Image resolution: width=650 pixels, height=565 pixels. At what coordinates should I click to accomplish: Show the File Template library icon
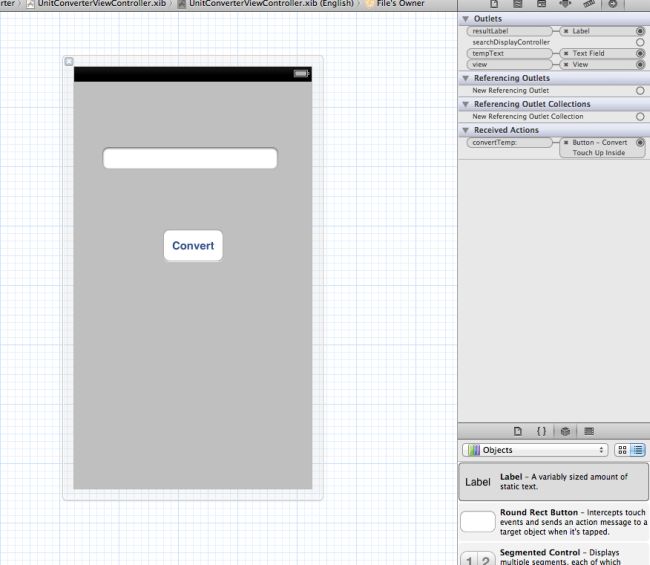[518, 431]
